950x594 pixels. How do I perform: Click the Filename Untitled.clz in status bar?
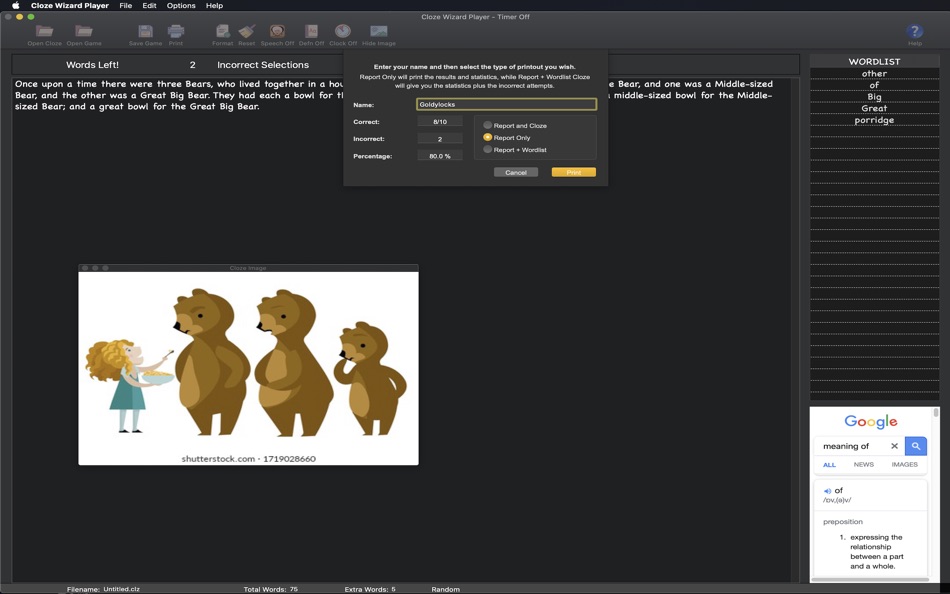point(103,589)
